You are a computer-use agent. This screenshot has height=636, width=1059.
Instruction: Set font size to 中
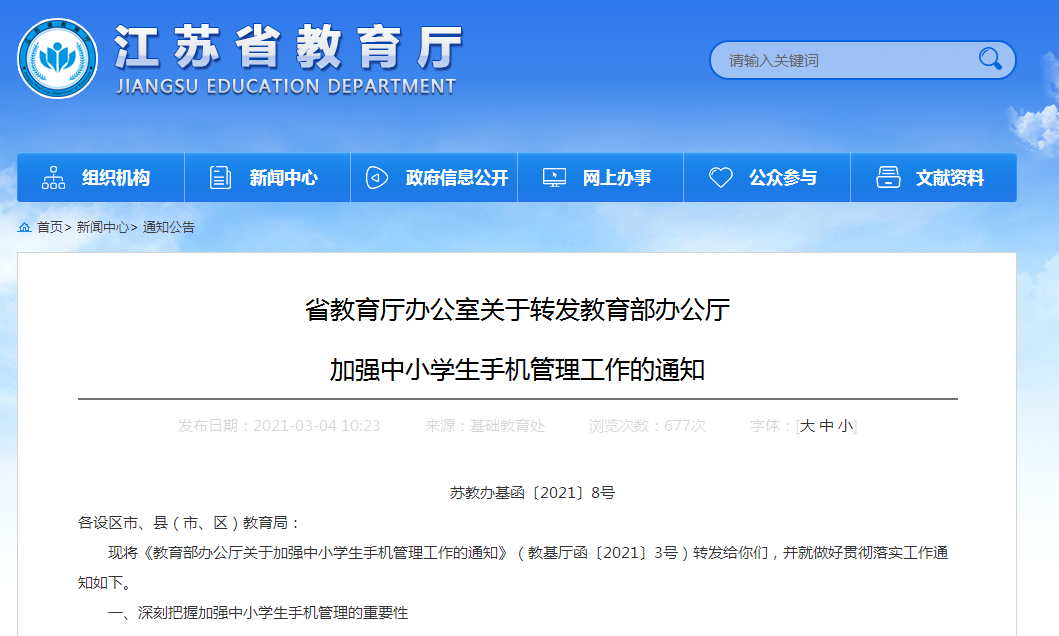[x=826, y=426]
